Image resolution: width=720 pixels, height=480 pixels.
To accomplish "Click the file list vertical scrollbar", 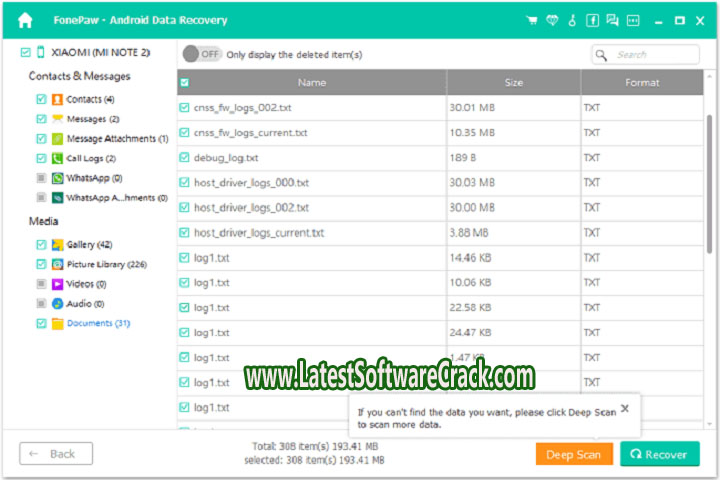I will tap(709, 184).
